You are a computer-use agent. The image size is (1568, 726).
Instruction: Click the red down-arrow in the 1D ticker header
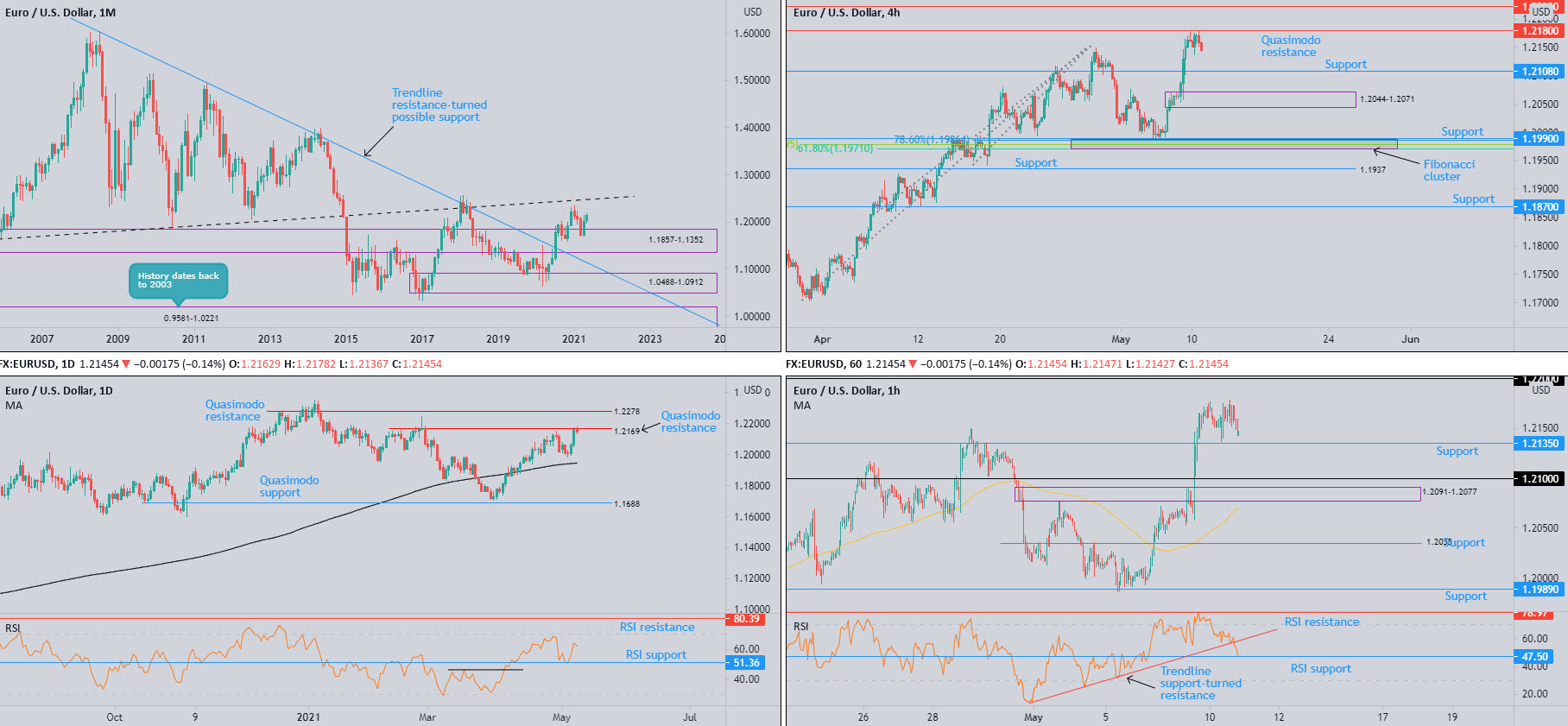click(127, 364)
